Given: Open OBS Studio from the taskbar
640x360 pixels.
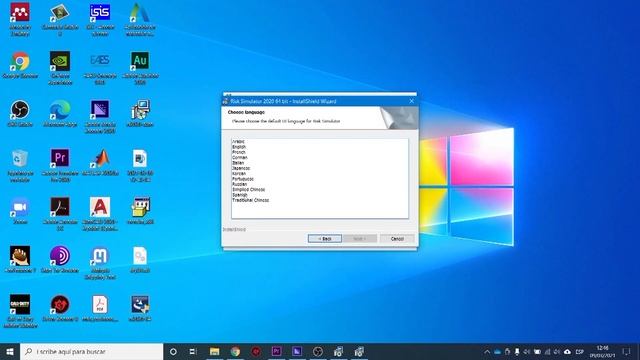Looking at the screenshot, I should 318,351.
